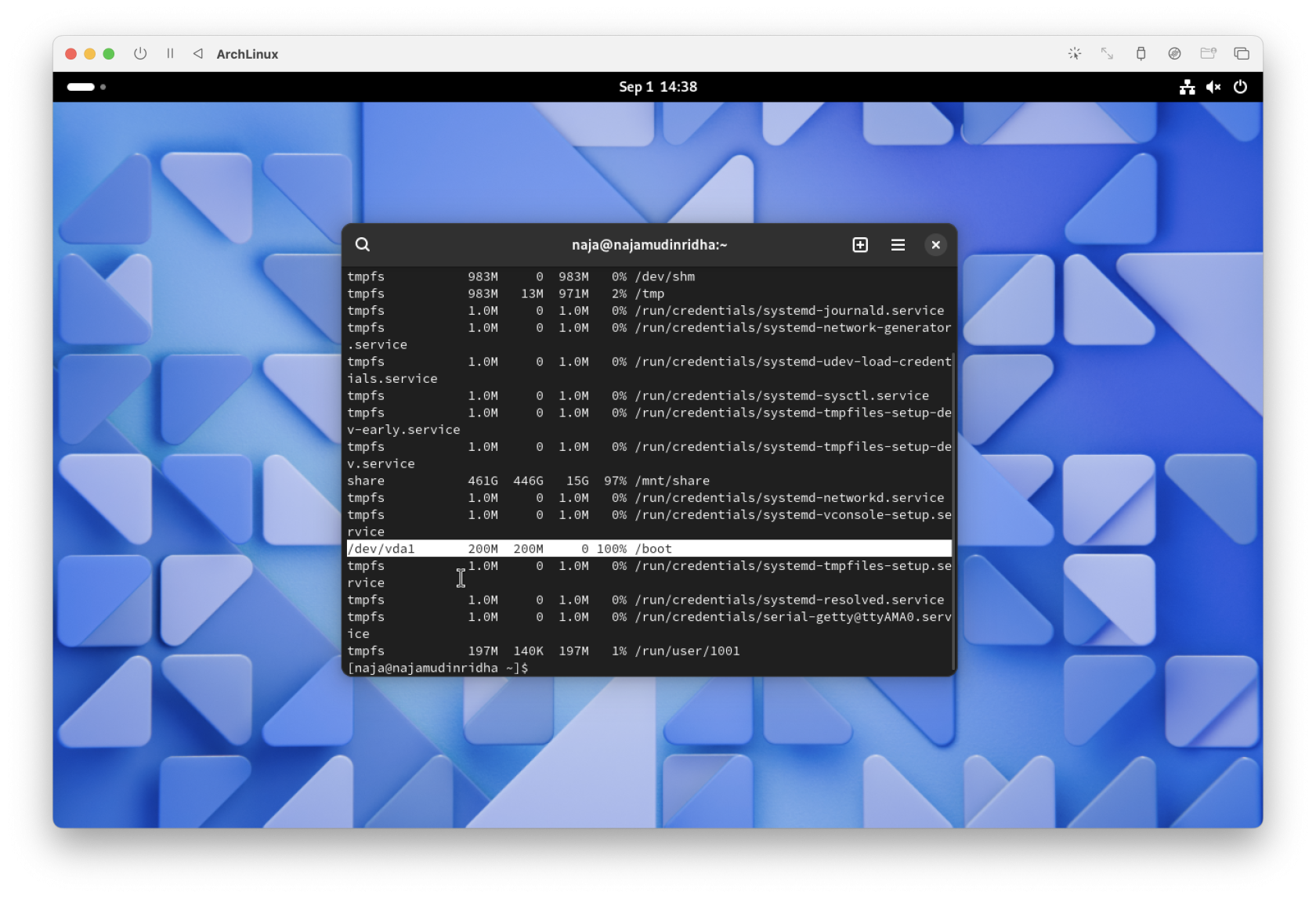
Task: Close the terminal window
Action: [x=935, y=244]
